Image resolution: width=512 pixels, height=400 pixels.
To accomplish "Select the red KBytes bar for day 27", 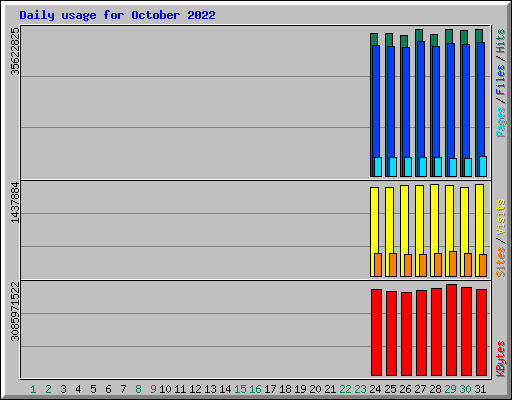I will pos(421,333).
